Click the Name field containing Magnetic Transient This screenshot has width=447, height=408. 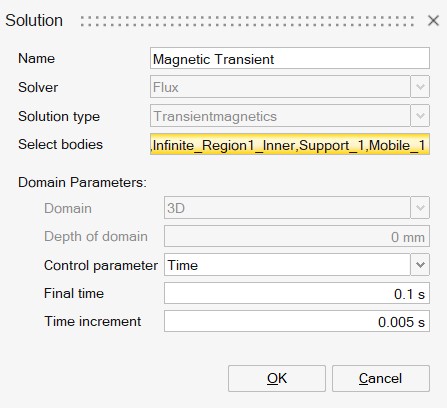point(290,58)
